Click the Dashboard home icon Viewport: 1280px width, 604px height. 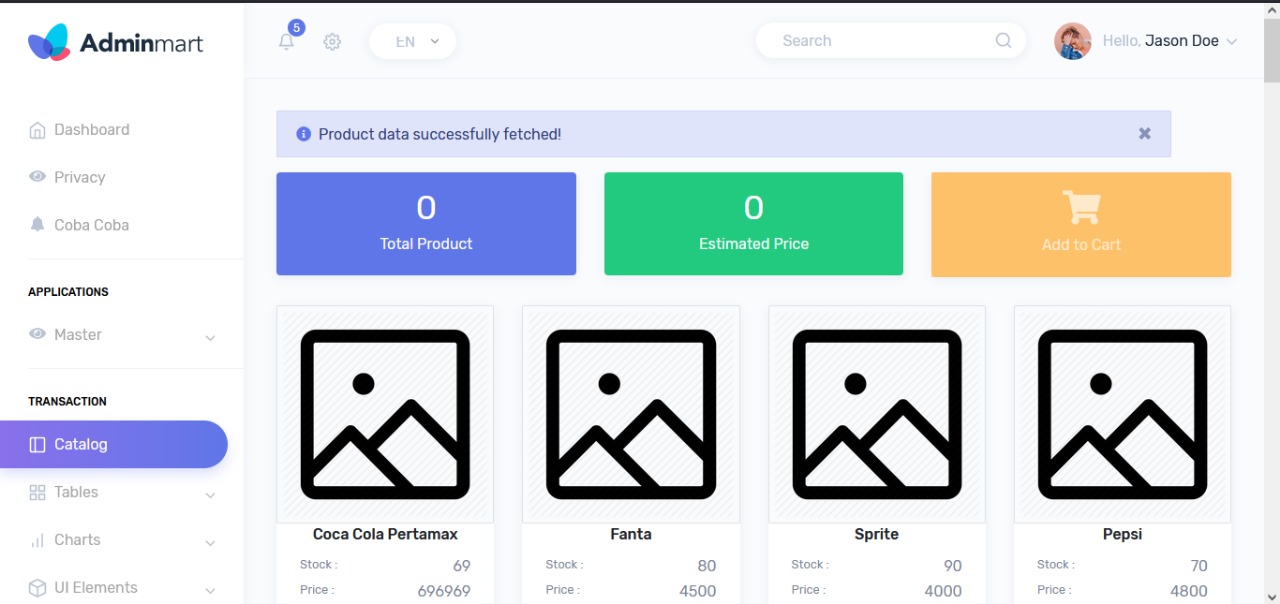pos(37,130)
